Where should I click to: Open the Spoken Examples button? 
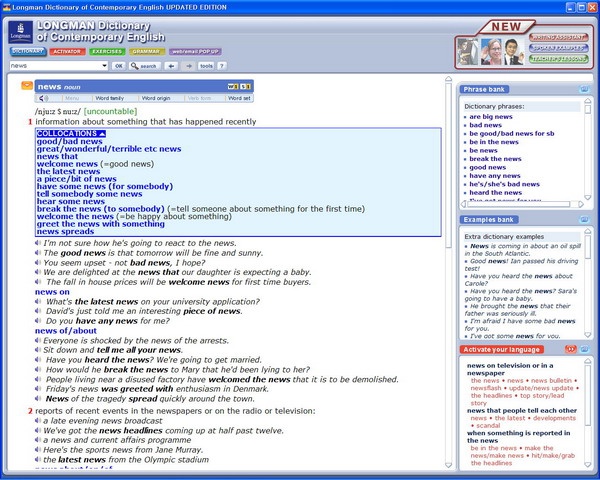559,48
